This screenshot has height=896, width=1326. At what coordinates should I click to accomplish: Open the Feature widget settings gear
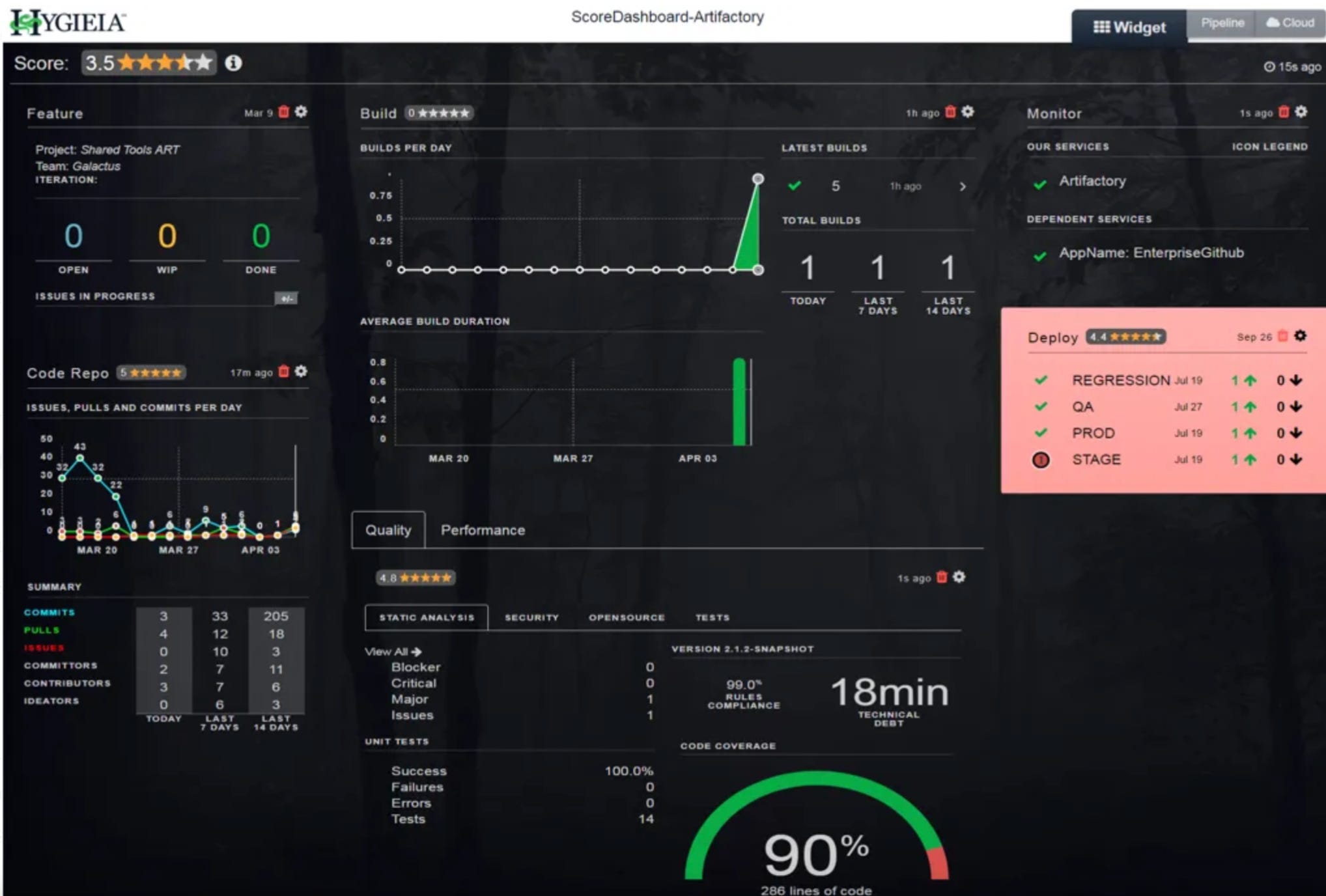[x=302, y=112]
